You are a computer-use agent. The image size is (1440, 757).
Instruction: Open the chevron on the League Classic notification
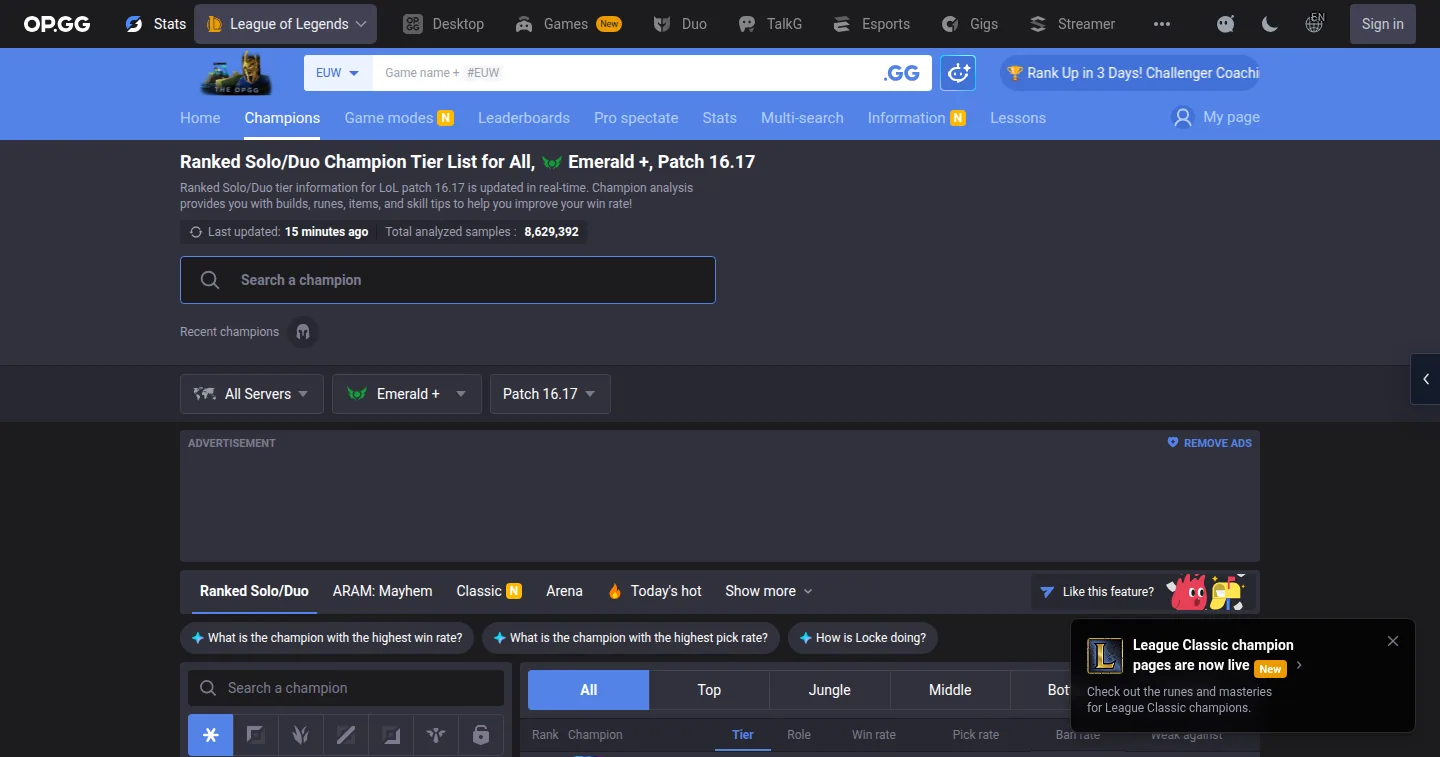coord(1299,665)
